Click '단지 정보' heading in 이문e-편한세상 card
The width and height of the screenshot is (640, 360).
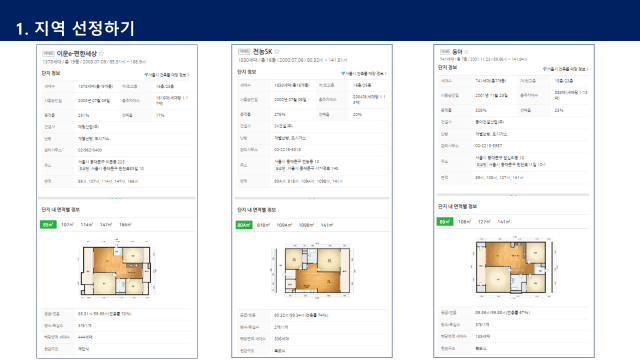click(x=51, y=73)
